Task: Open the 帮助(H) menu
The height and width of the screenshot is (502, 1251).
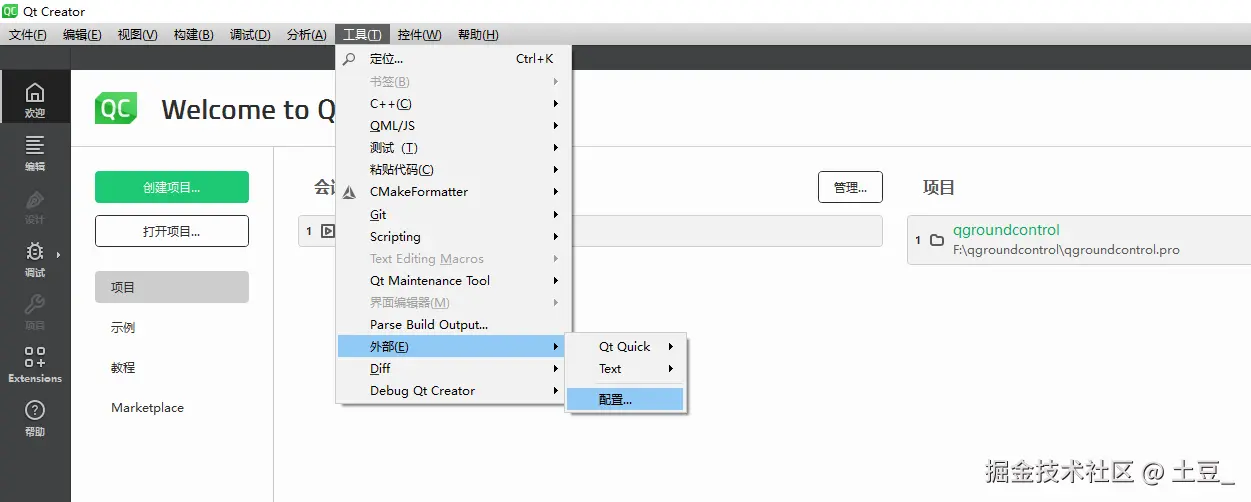Action: pyautogui.click(x=478, y=34)
